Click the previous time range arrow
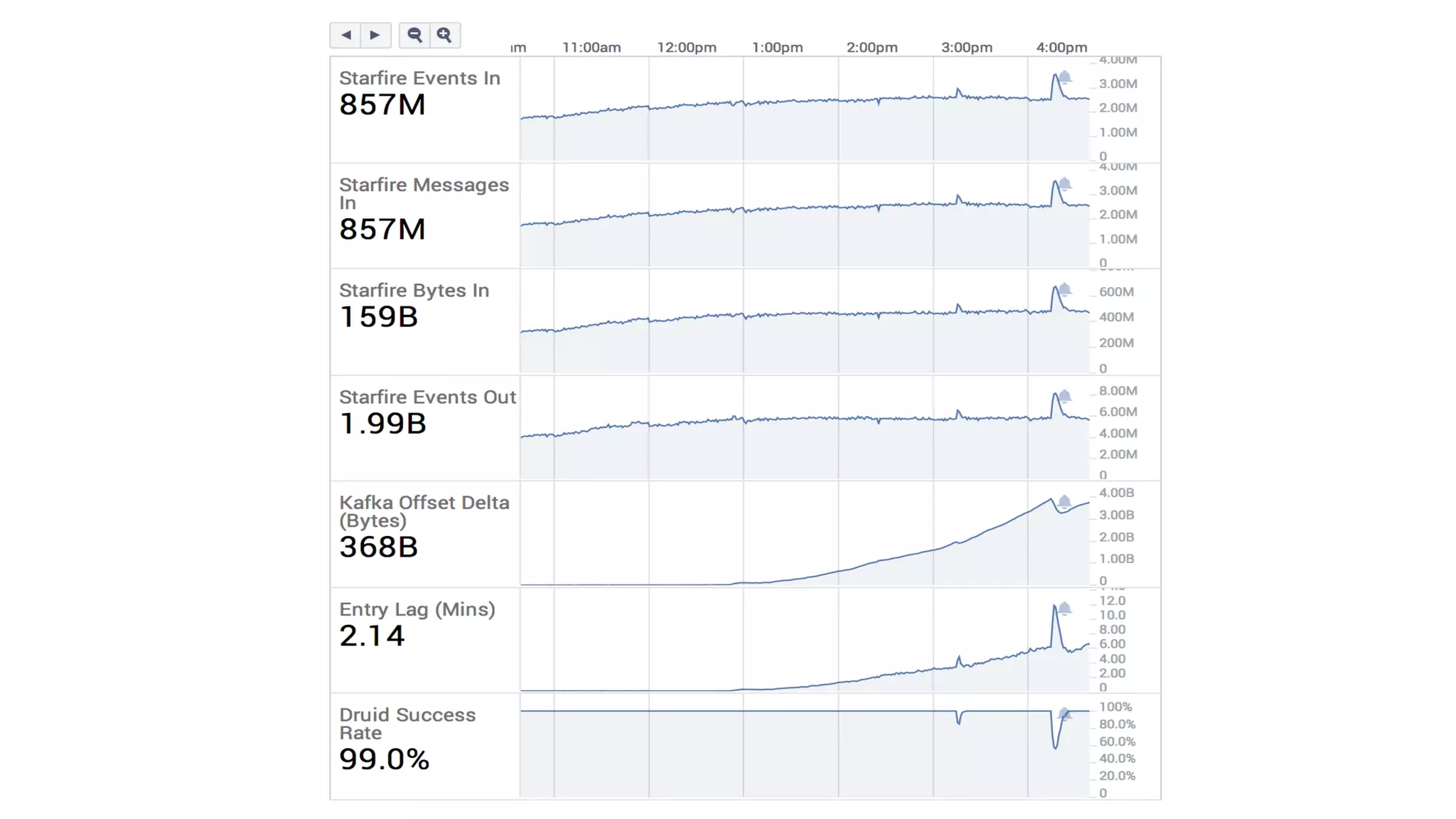Image resolution: width=1456 pixels, height=819 pixels. click(x=346, y=35)
